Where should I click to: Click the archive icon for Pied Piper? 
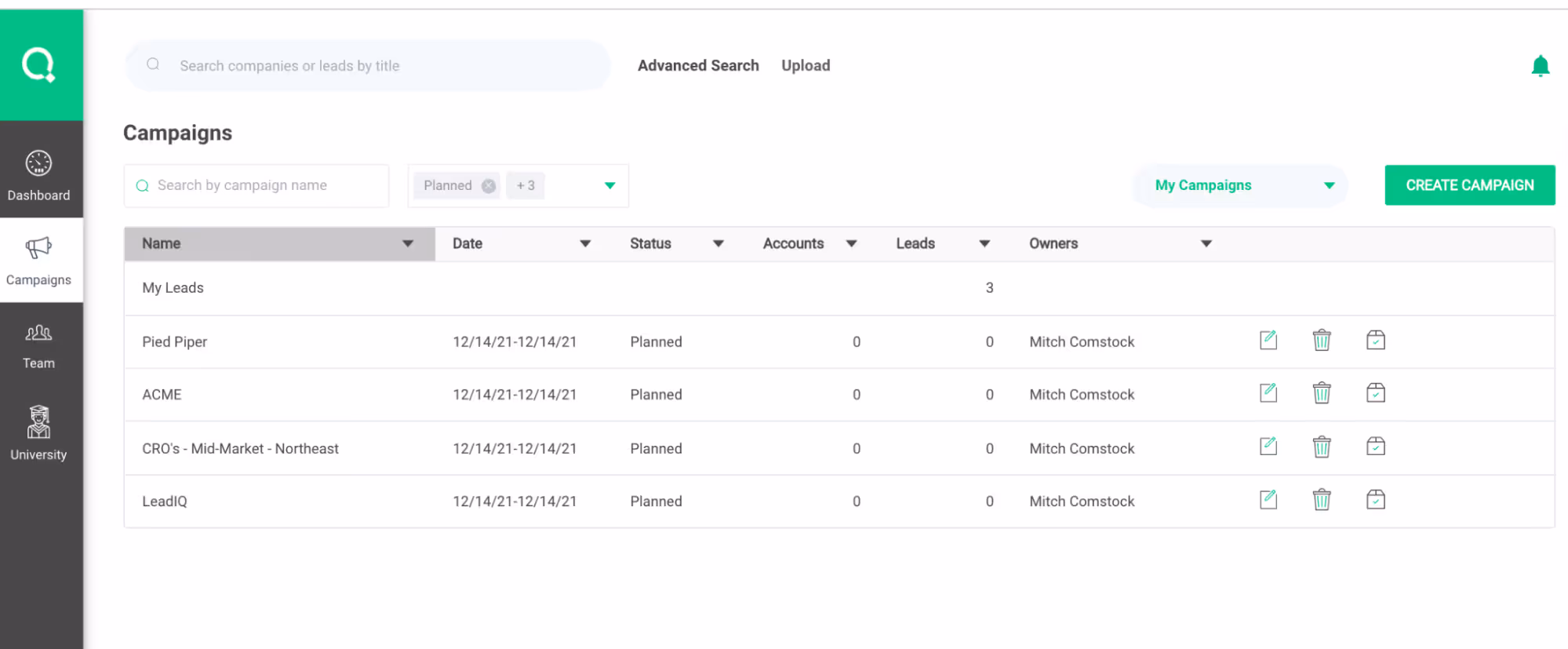click(x=1375, y=340)
